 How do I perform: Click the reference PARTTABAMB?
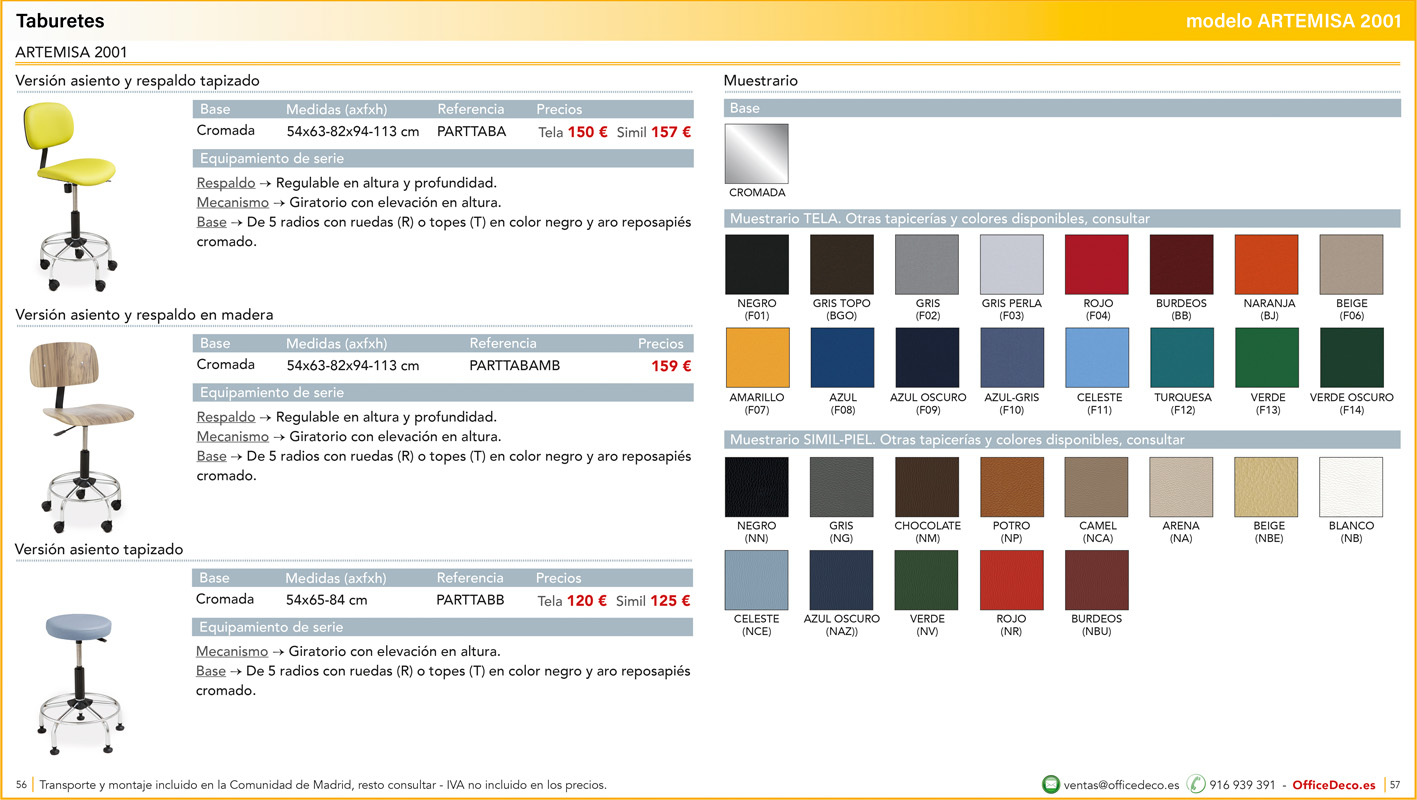(515, 366)
